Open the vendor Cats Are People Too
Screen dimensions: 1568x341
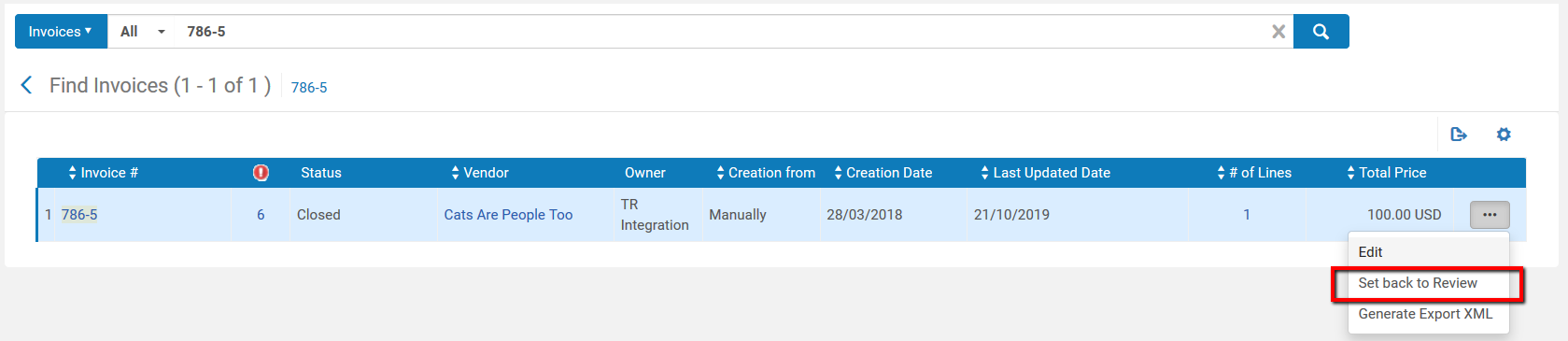click(508, 215)
